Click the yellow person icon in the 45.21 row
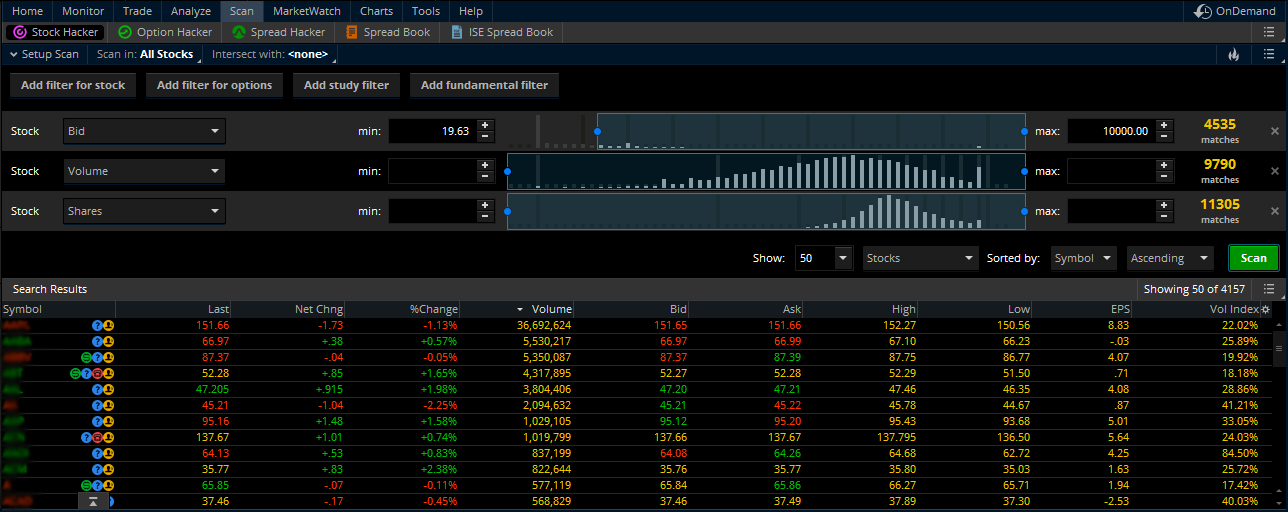The height and width of the screenshot is (512, 1288). [x=108, y=405]
